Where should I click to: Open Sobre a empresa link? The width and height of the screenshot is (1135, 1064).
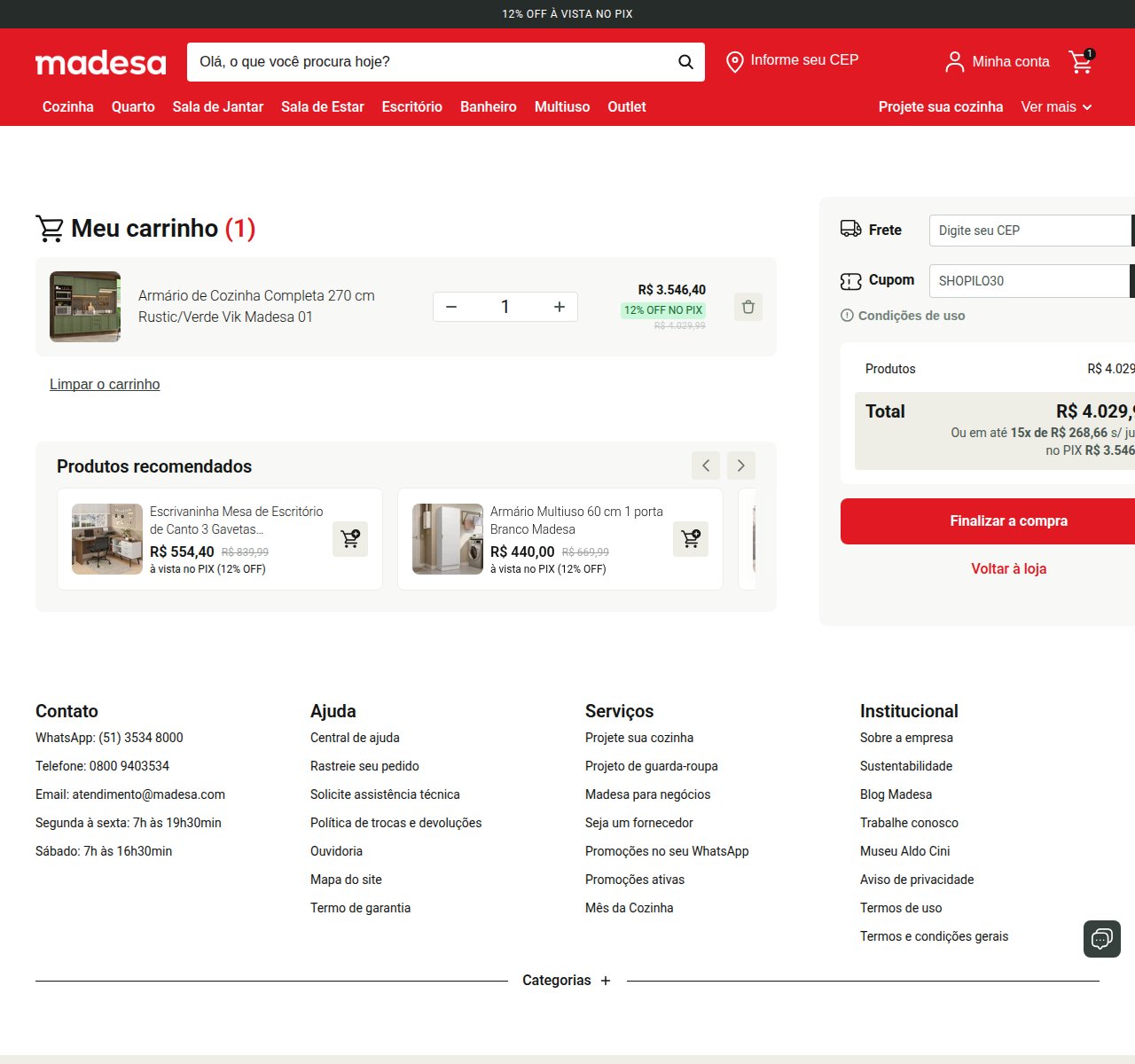point(906,738)
